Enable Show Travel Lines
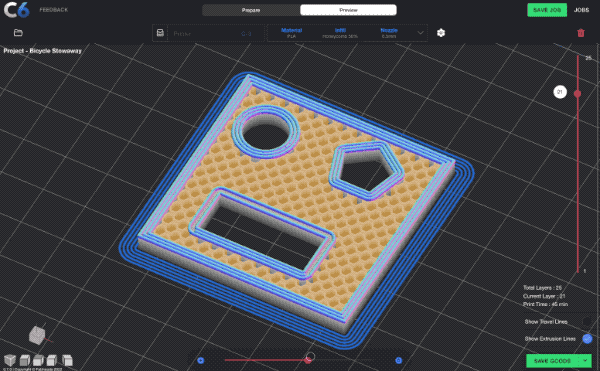 coord(586,322)
